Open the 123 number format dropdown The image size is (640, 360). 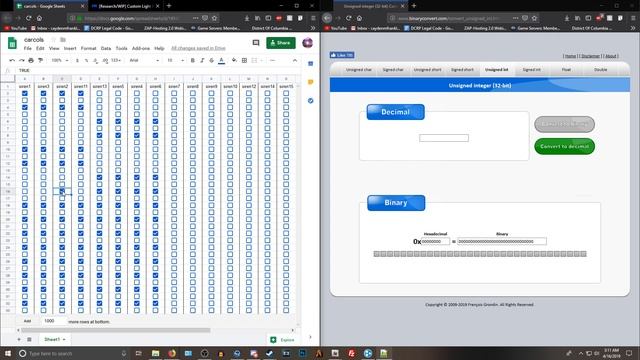point(116,60)
